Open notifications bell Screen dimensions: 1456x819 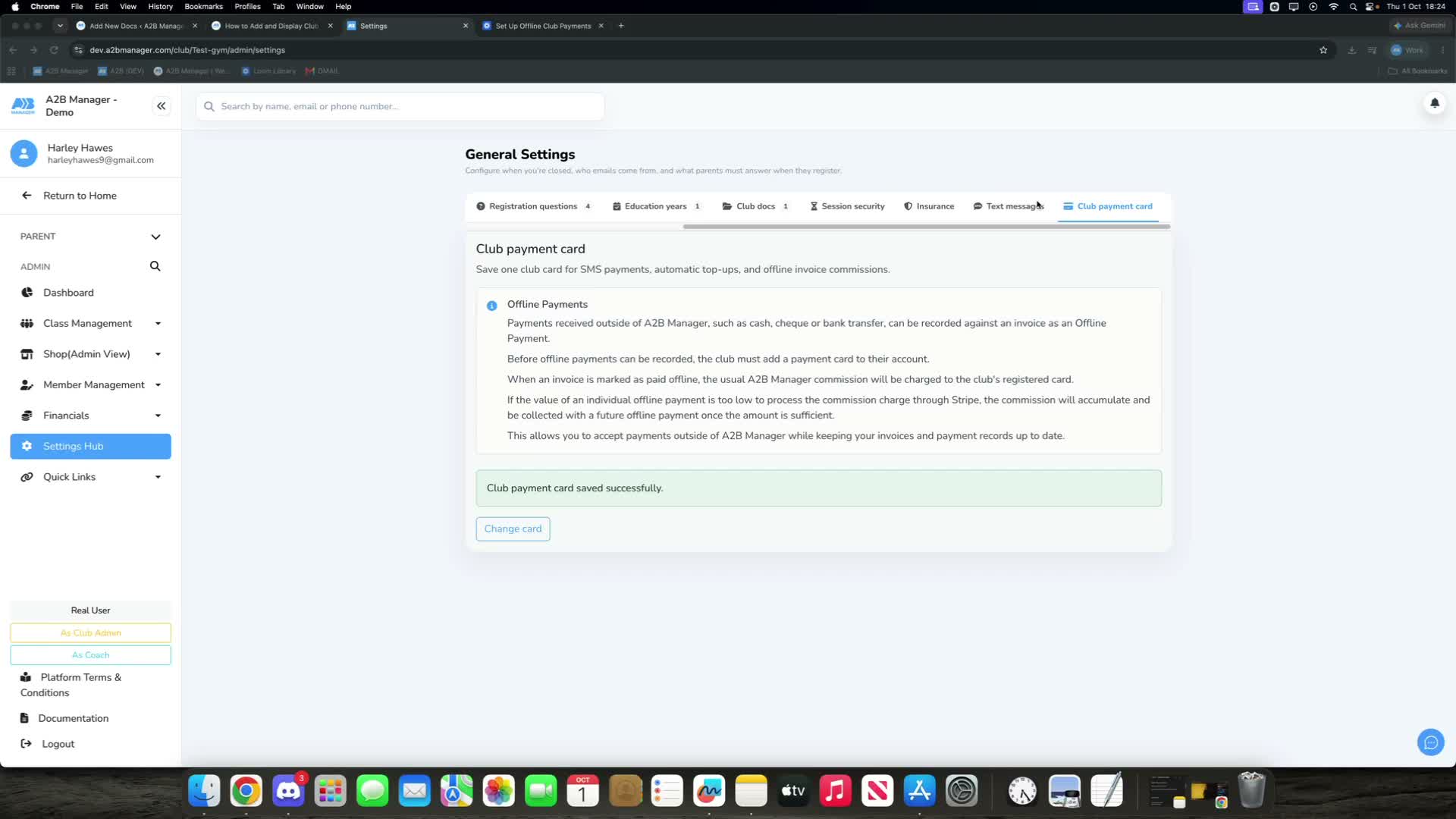pos(1434,103)
